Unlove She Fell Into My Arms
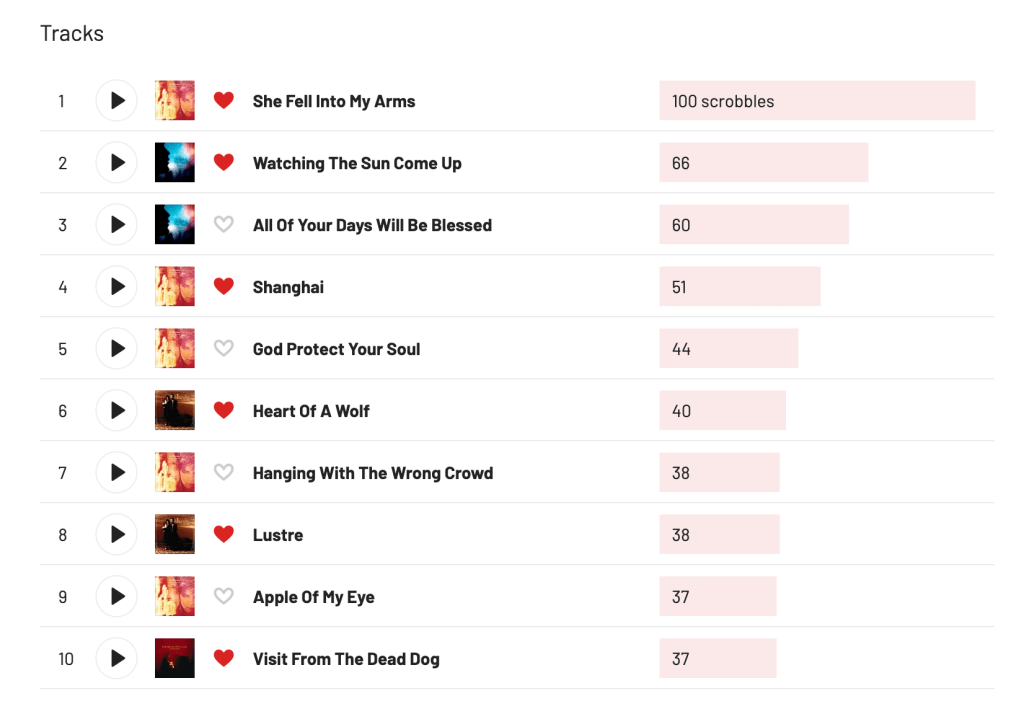 224,101
